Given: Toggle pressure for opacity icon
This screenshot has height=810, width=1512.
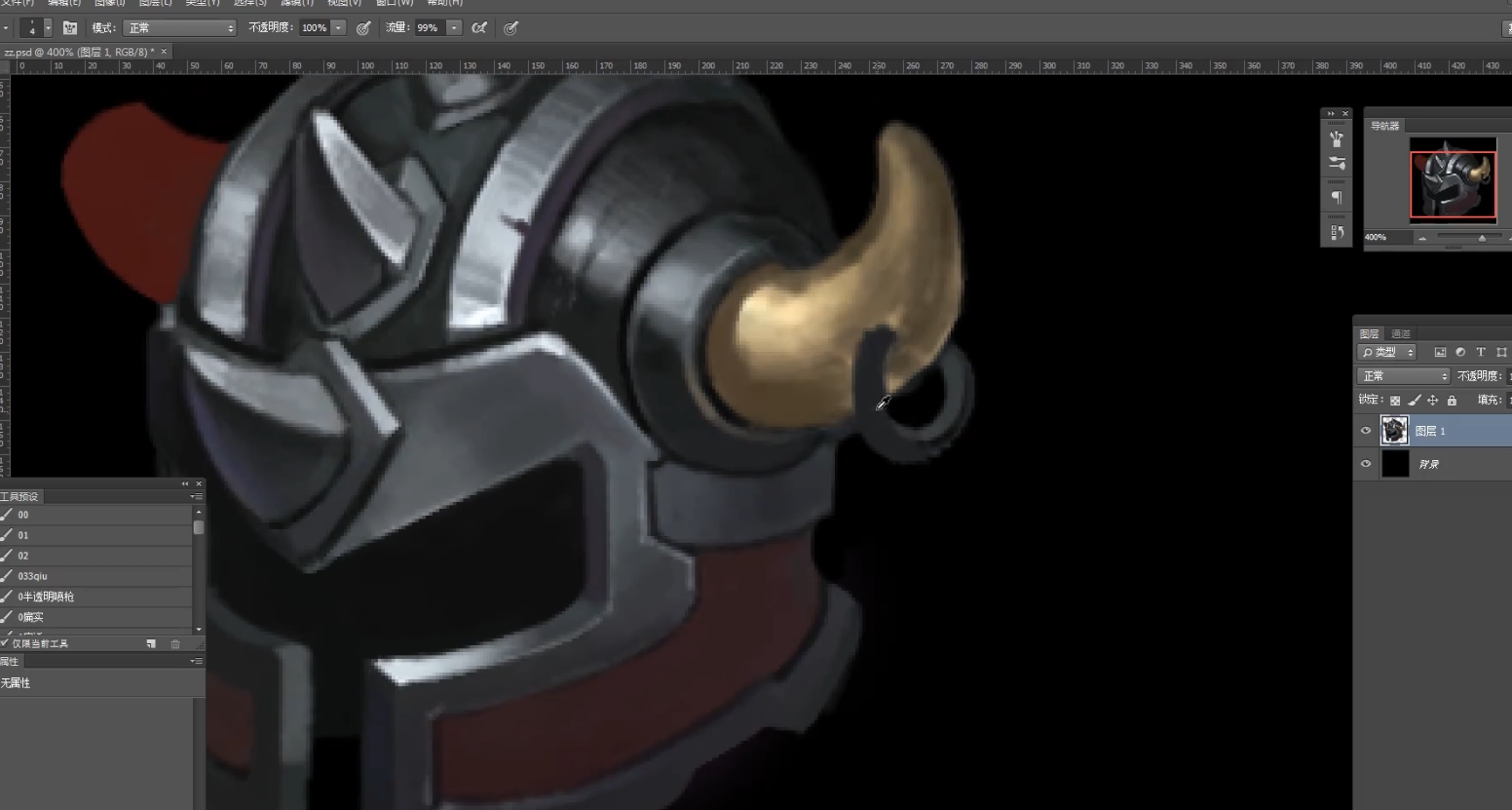Looking at the screenshot, I should [363, 28].
